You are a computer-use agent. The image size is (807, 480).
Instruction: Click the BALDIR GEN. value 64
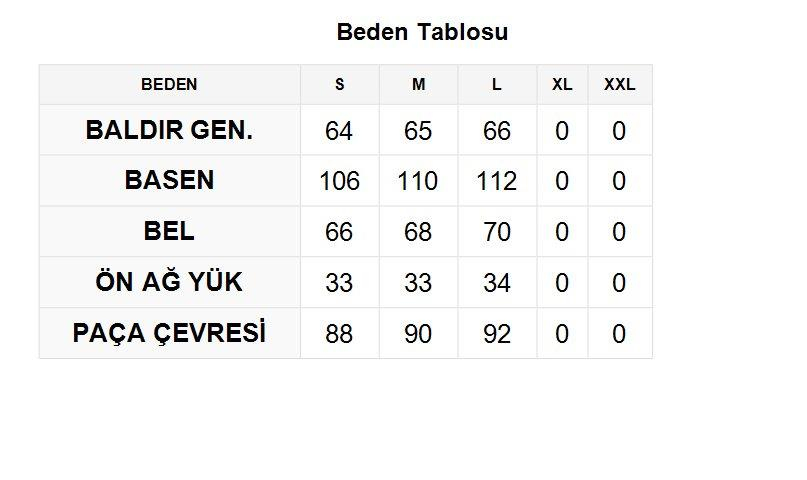pyautogui.click(x=339, y=131)
